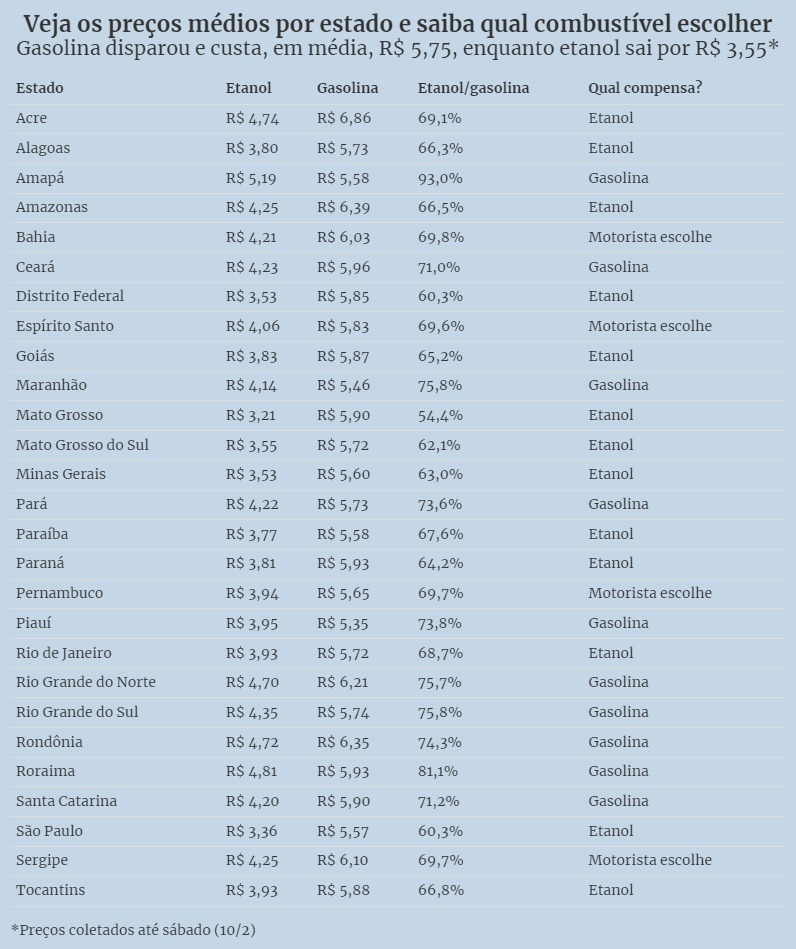Select the Tocantins row name
Image resolution: width=796 pixels, height=949 pixels.
coord(50,890)
